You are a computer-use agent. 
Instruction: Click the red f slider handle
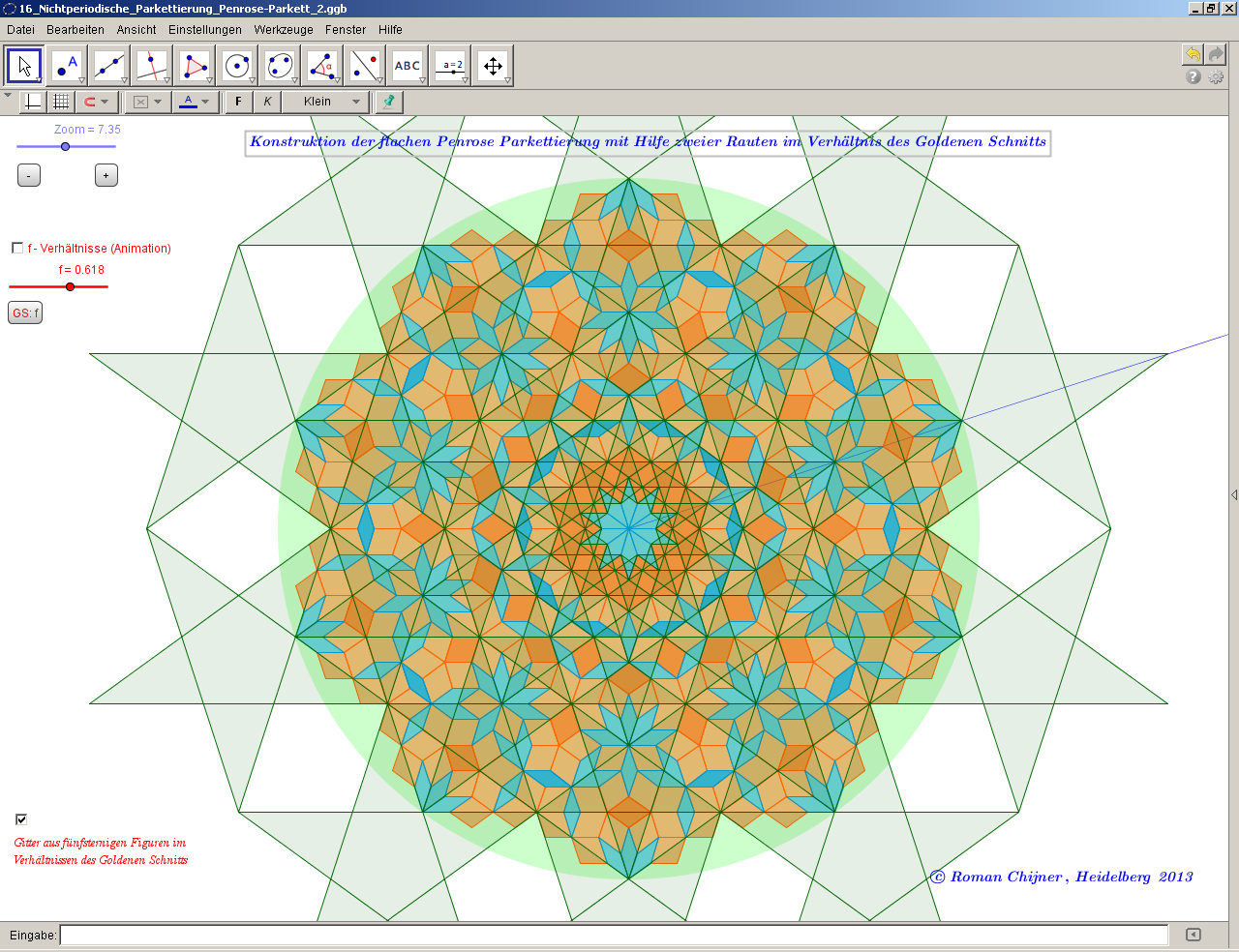70,286
